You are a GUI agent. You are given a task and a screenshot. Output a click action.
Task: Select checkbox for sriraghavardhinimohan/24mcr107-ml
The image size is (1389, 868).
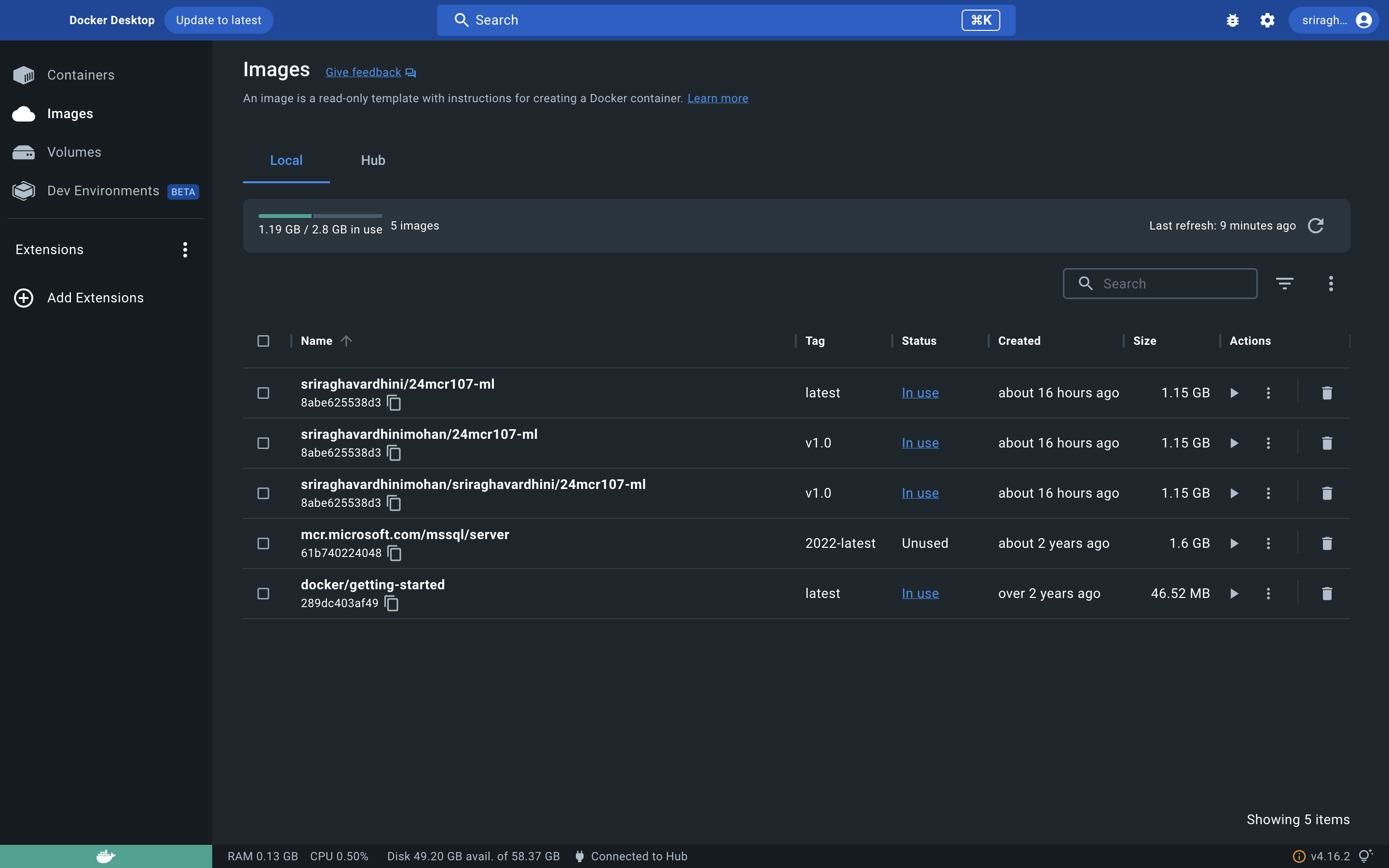pos(263,443)
